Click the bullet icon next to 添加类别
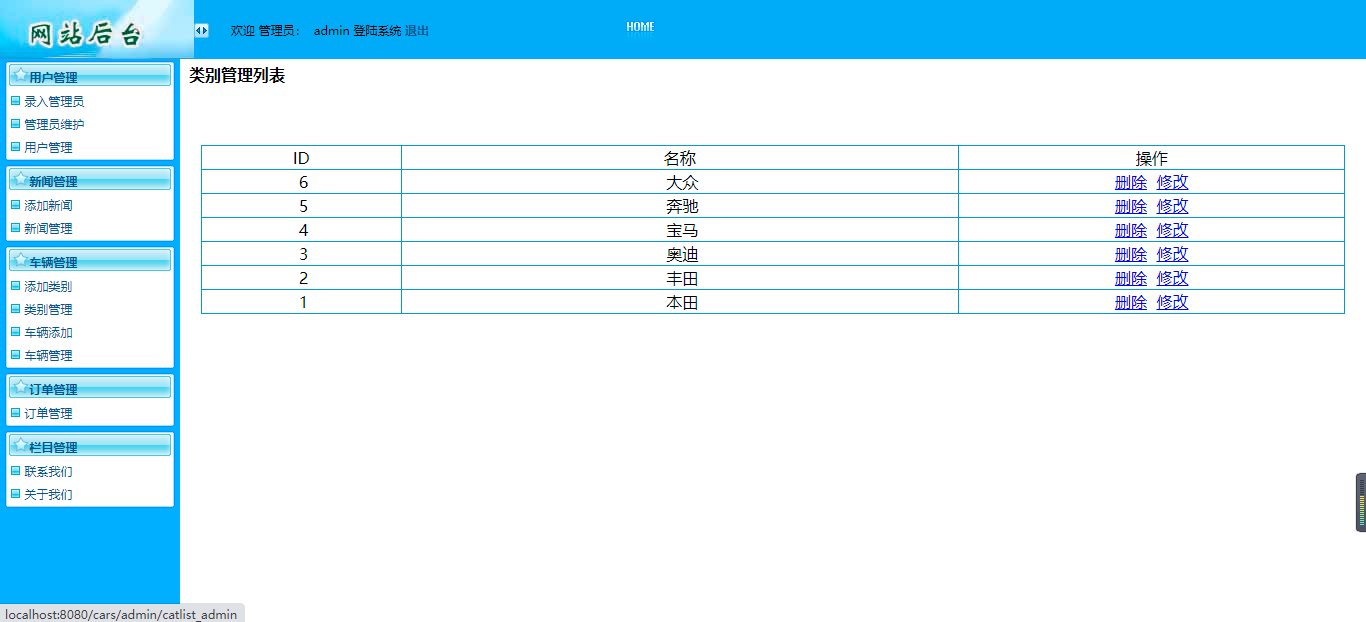The image size is (1366, 622). point(15,286)
